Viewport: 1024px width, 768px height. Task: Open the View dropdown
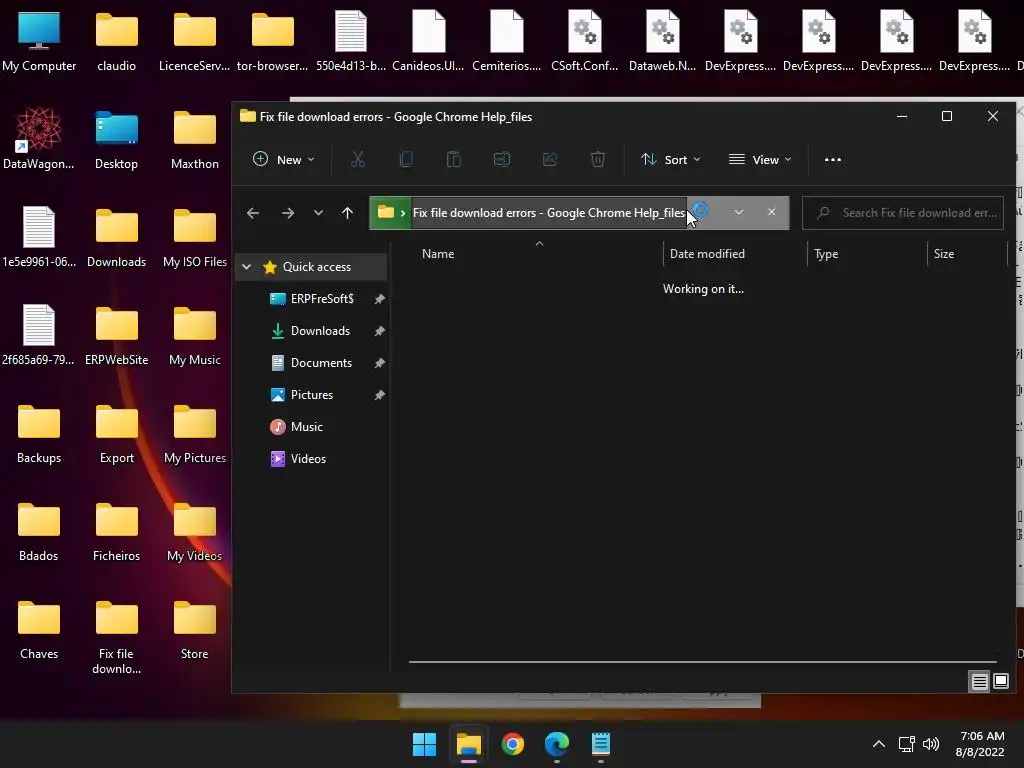tap(760, 159)
